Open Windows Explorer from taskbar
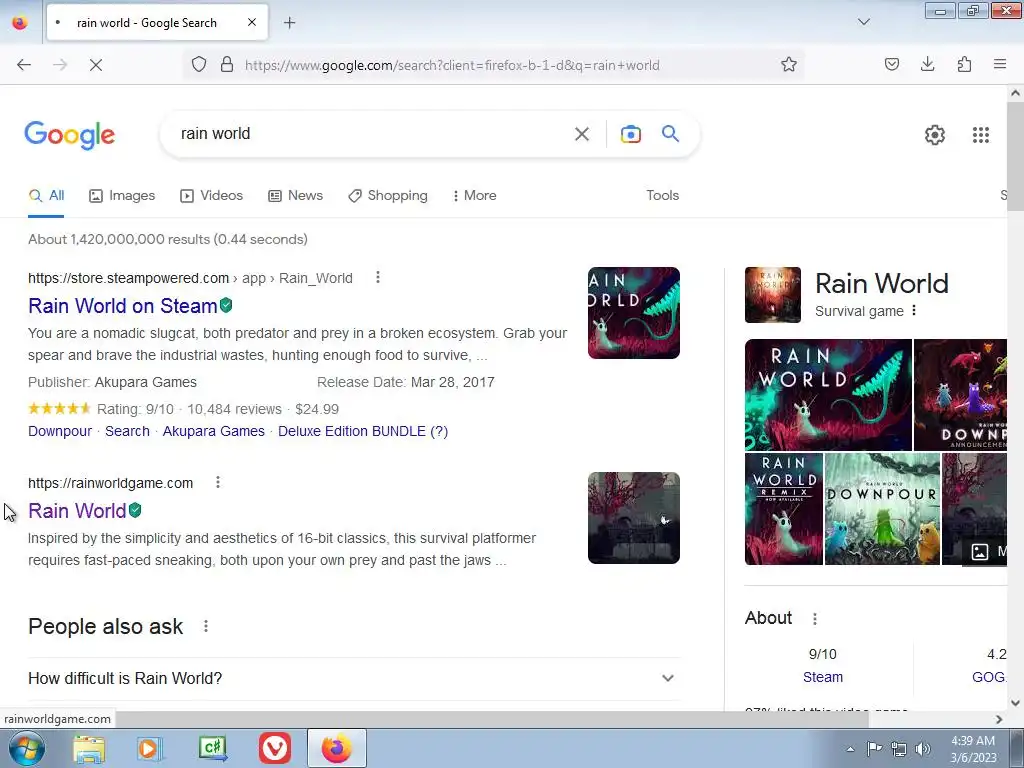The height and width of the screenshot is (768, 1024). [x=89, y=748]
